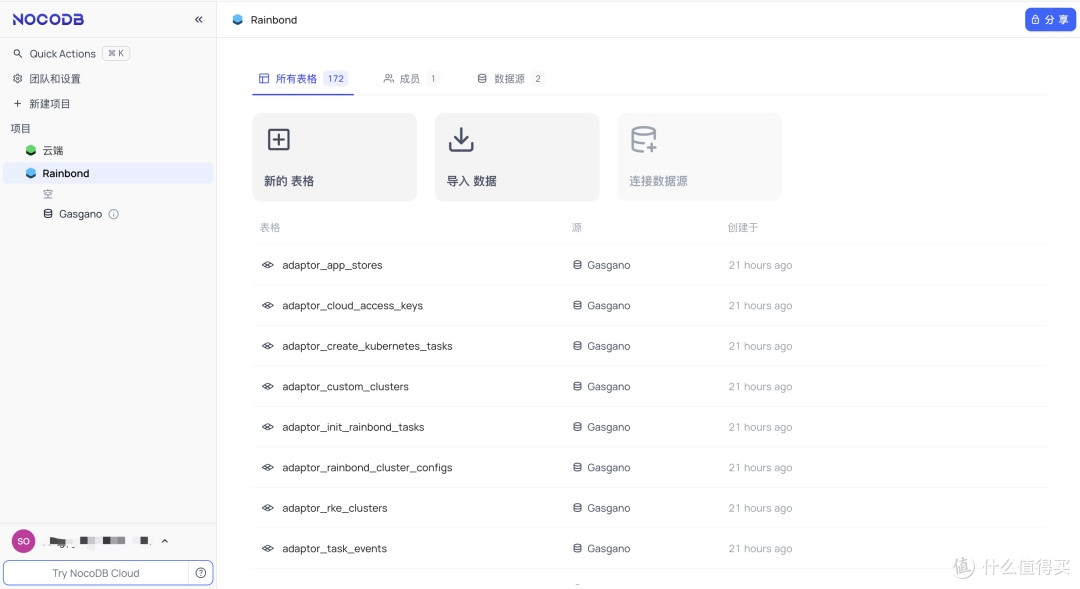
Task: Click the info icon next to Gasgano
Action: (114, 214)
